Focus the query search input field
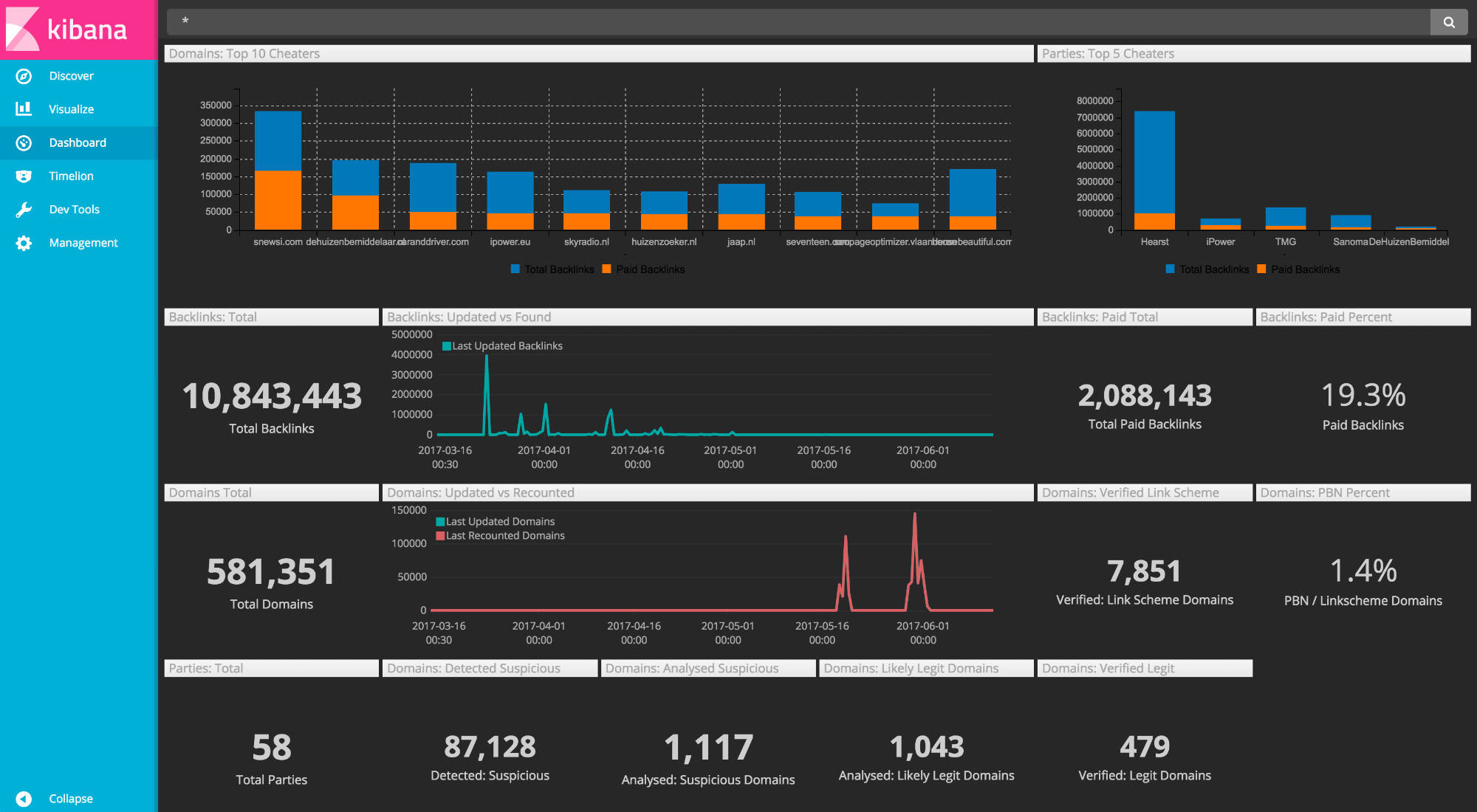The height and width of the screenshot is (812, 1477). (x=798, y=22)
